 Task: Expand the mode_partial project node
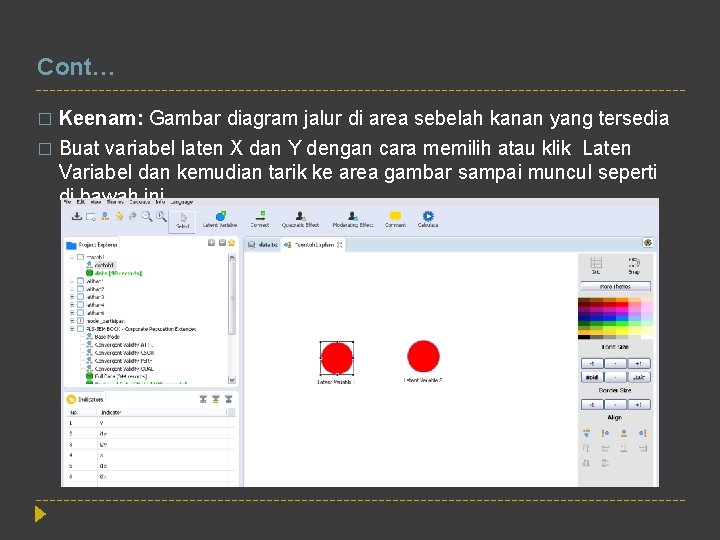(72, 321)
